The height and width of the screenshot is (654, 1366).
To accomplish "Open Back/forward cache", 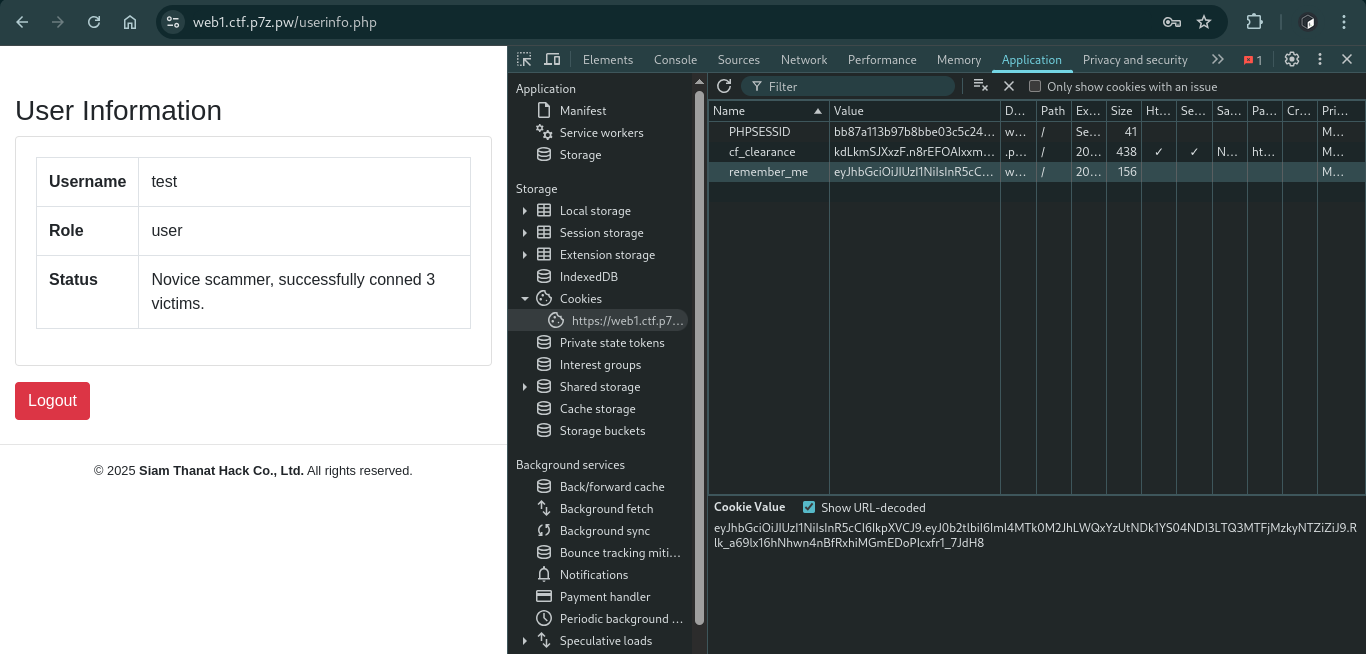I will [x=612, y=487].
